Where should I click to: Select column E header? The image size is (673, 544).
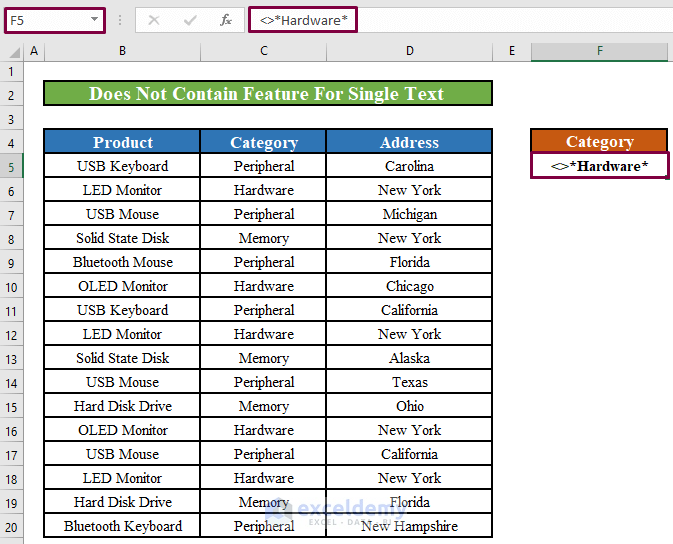pyautogui.click(x=512, y=51)
